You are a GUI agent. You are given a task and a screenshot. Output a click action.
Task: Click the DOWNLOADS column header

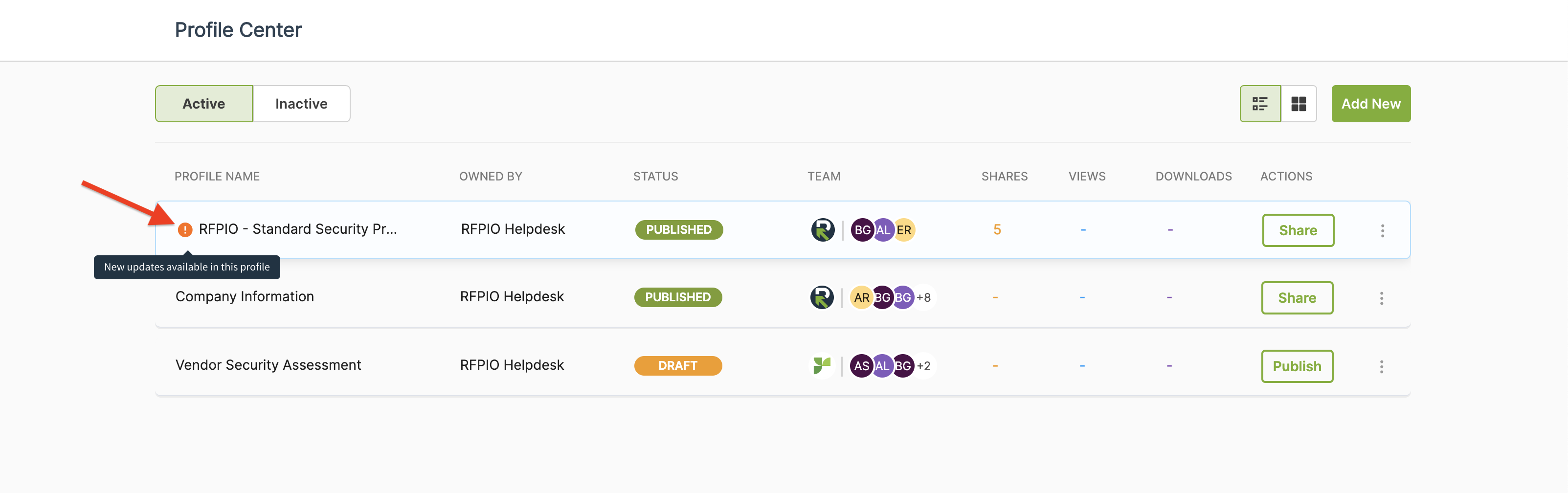tap(1194, 177)
